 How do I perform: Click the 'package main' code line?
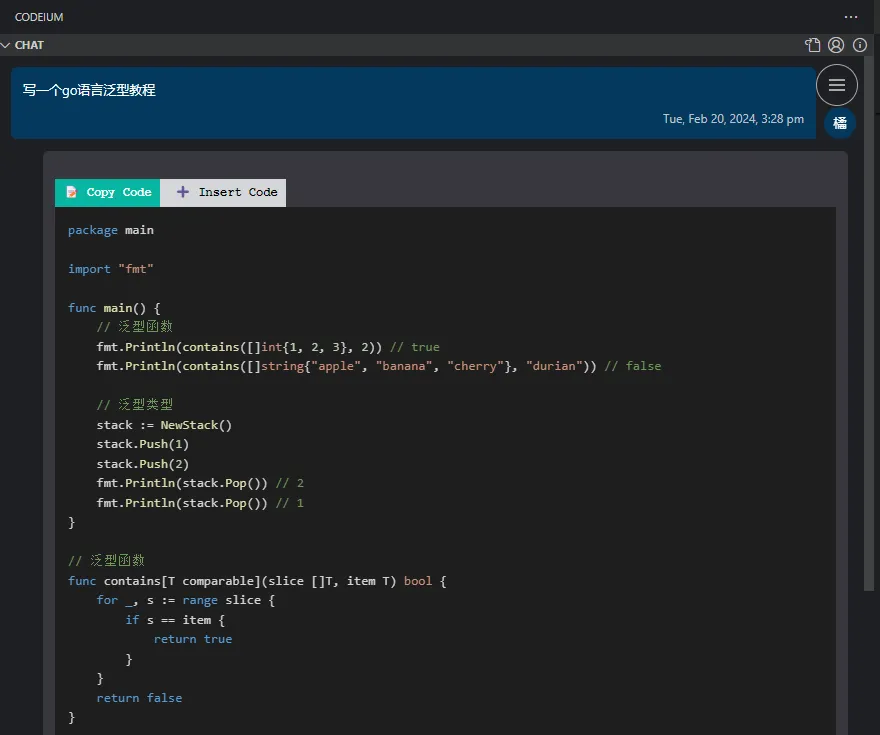(111, 230)
